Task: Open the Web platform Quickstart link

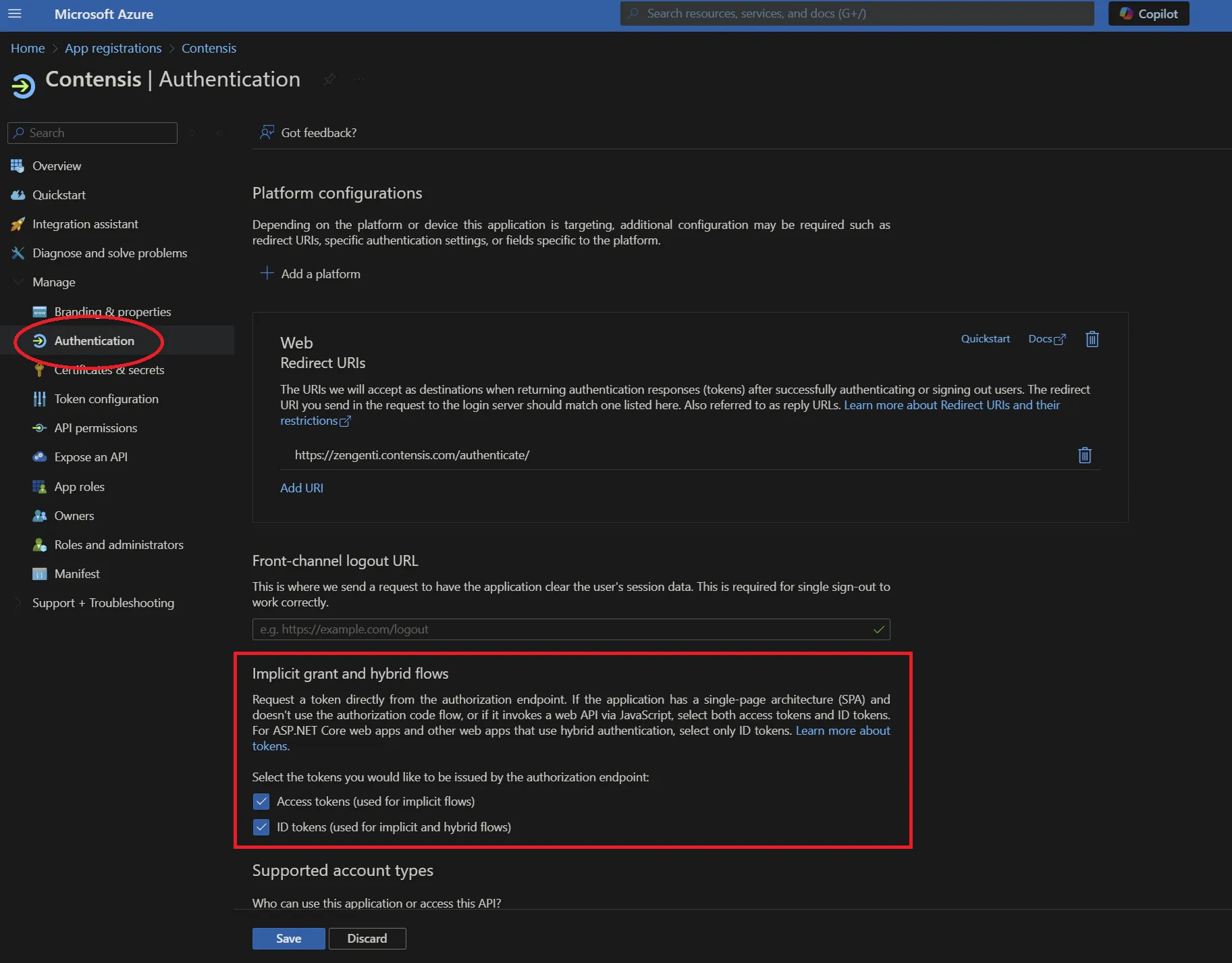Action: point(985,339)
